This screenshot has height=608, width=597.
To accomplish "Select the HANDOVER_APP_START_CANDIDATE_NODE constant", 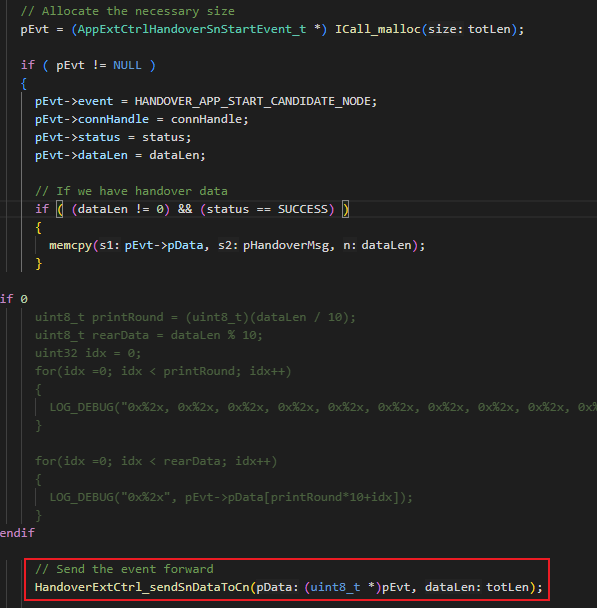I will coord(253,102).
